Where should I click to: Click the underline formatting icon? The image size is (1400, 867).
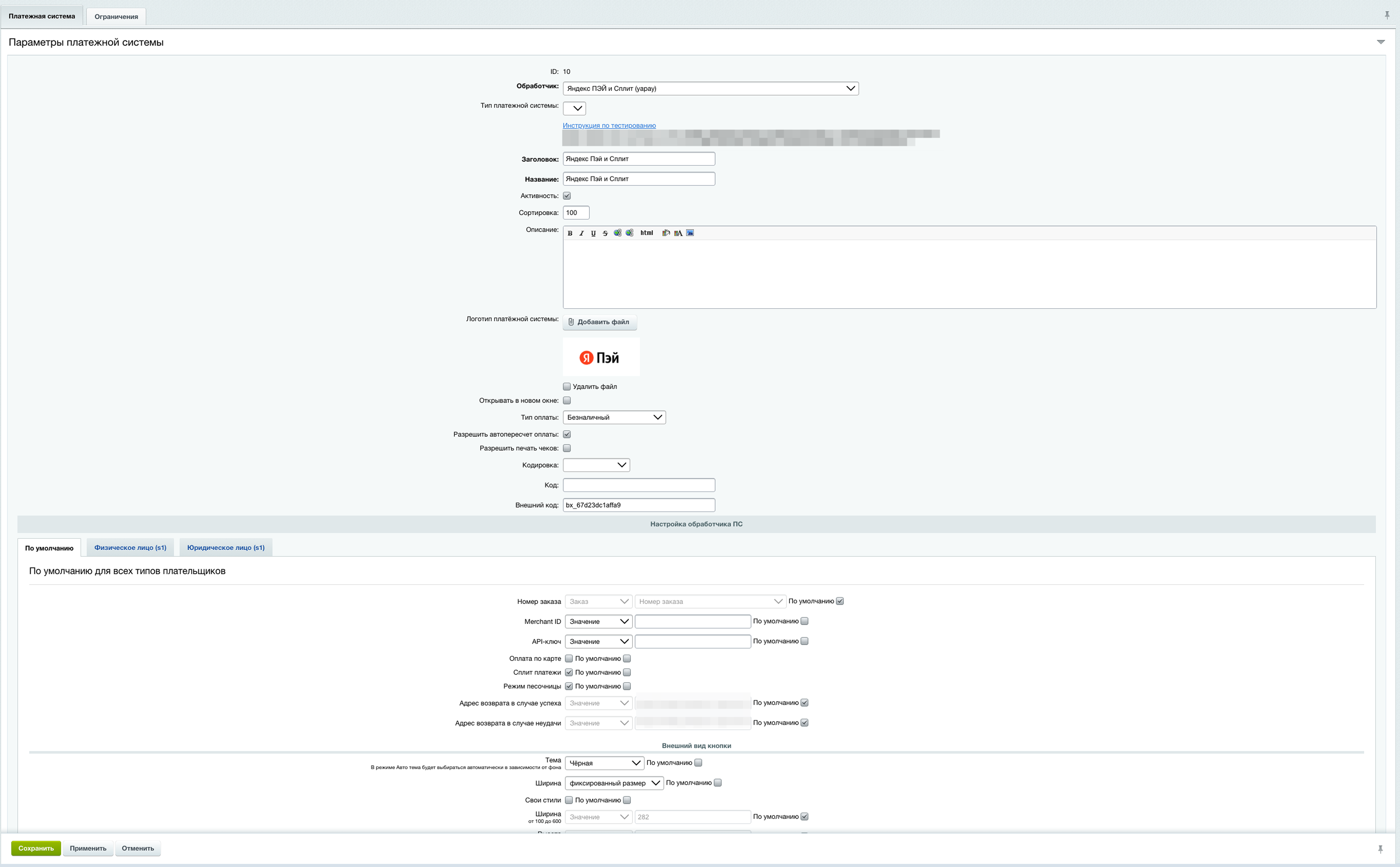593,233
